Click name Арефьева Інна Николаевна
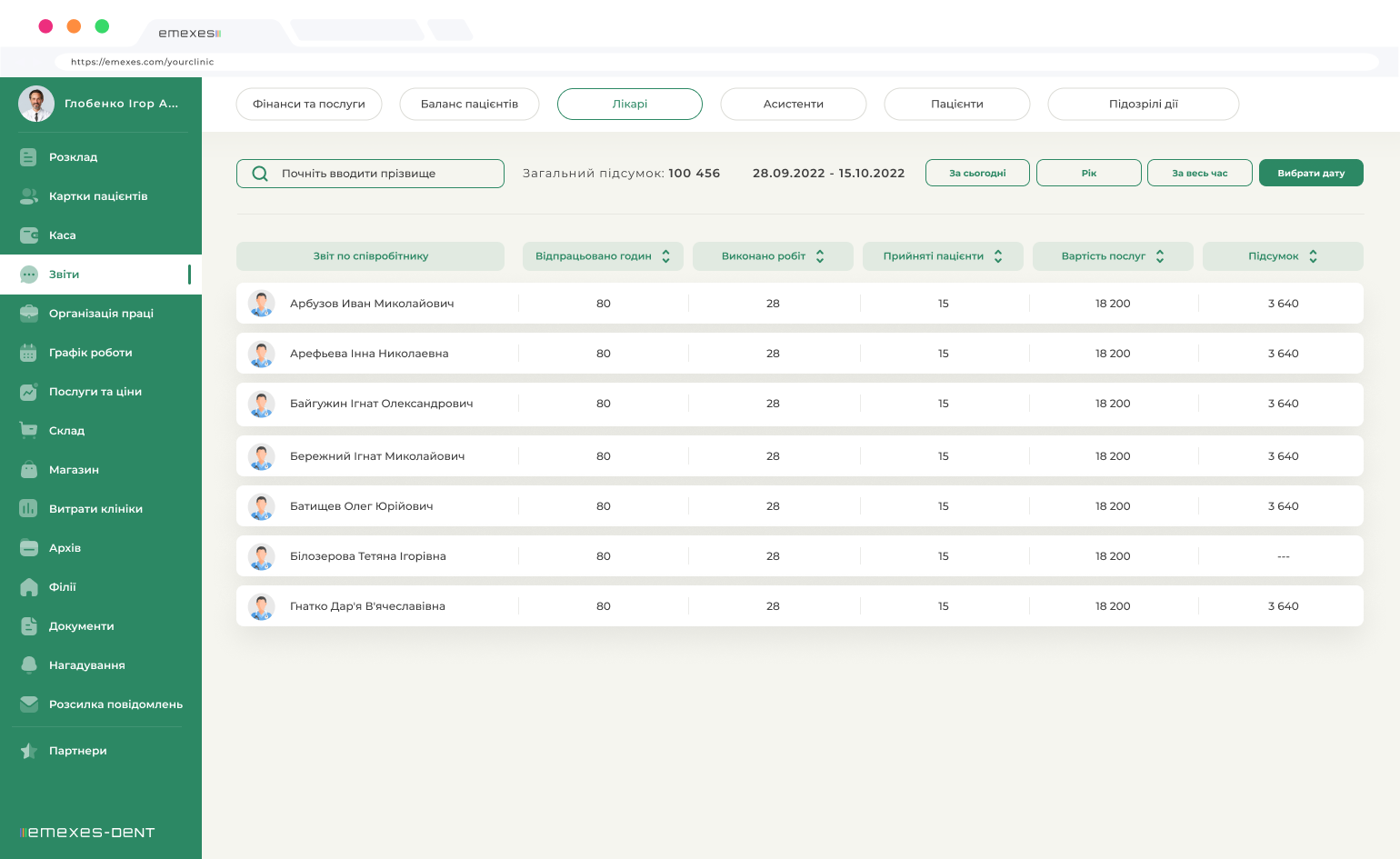This screenshot has height=859, width=1400. [369, 354]
